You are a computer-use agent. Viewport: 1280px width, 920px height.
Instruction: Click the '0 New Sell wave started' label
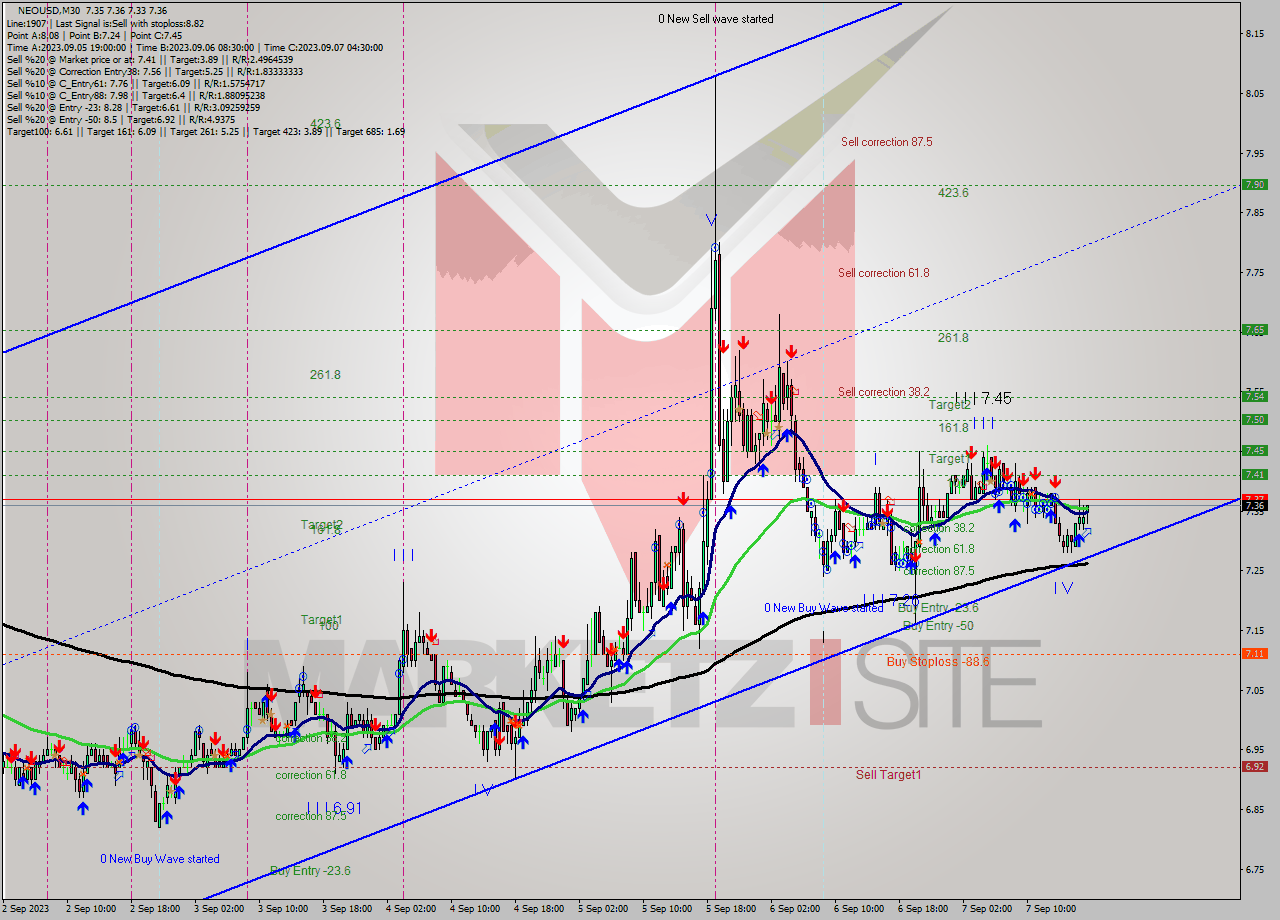(x=715, y=19)
